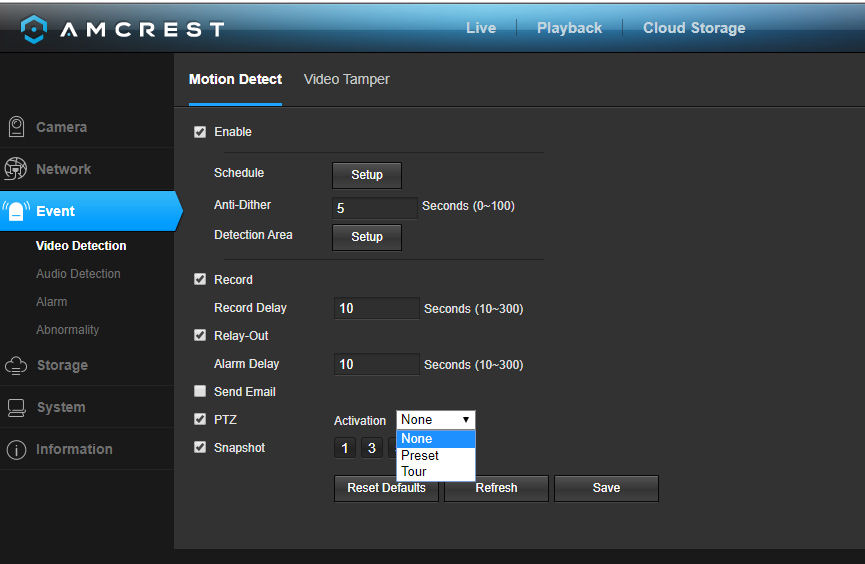The height and width of the screenshot is (564, 865).
Task: Switch to the Video Tamper tab
Action: (x=346, y=79)
